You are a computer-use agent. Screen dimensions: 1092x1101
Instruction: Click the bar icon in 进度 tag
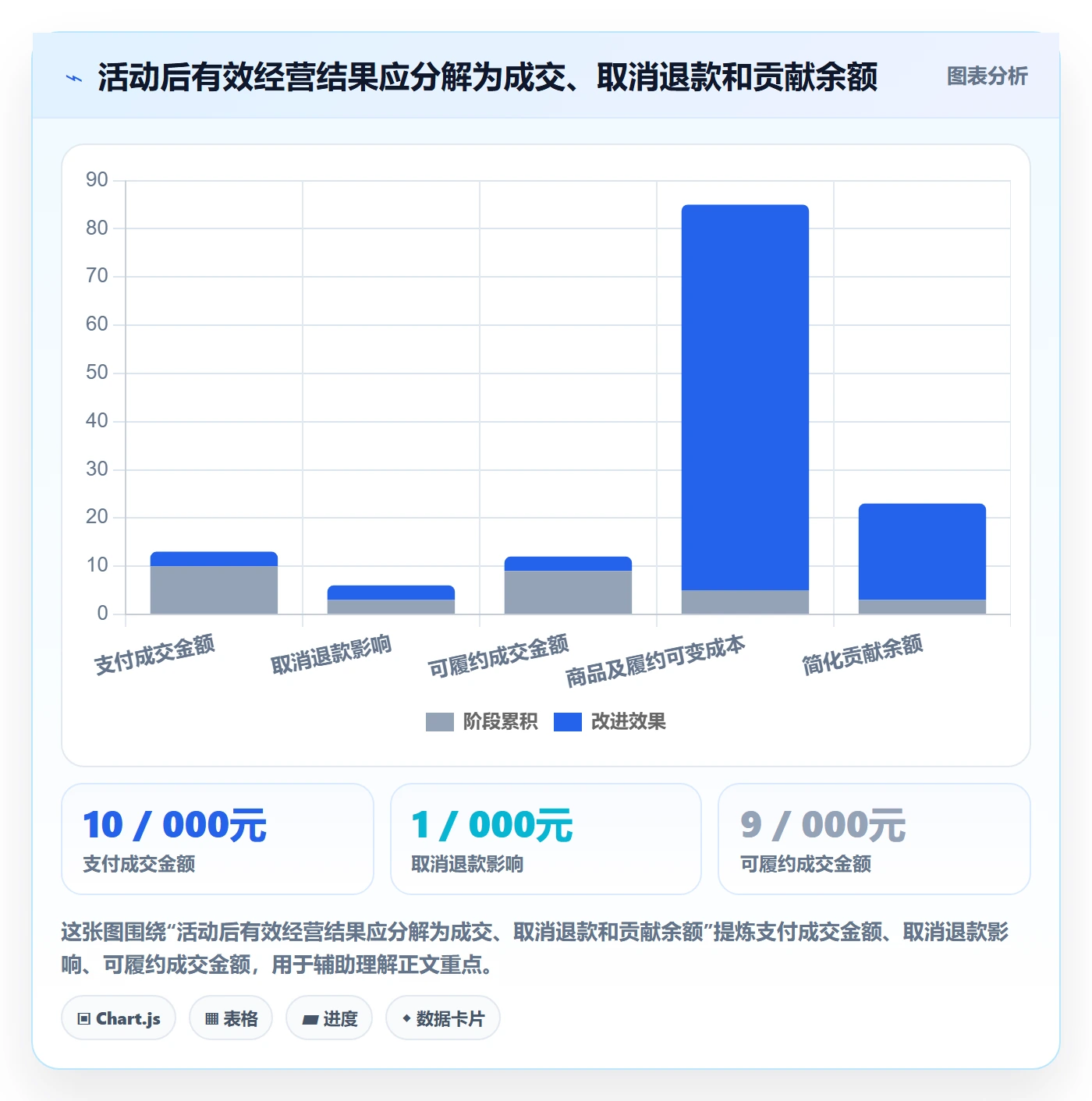310,1019
